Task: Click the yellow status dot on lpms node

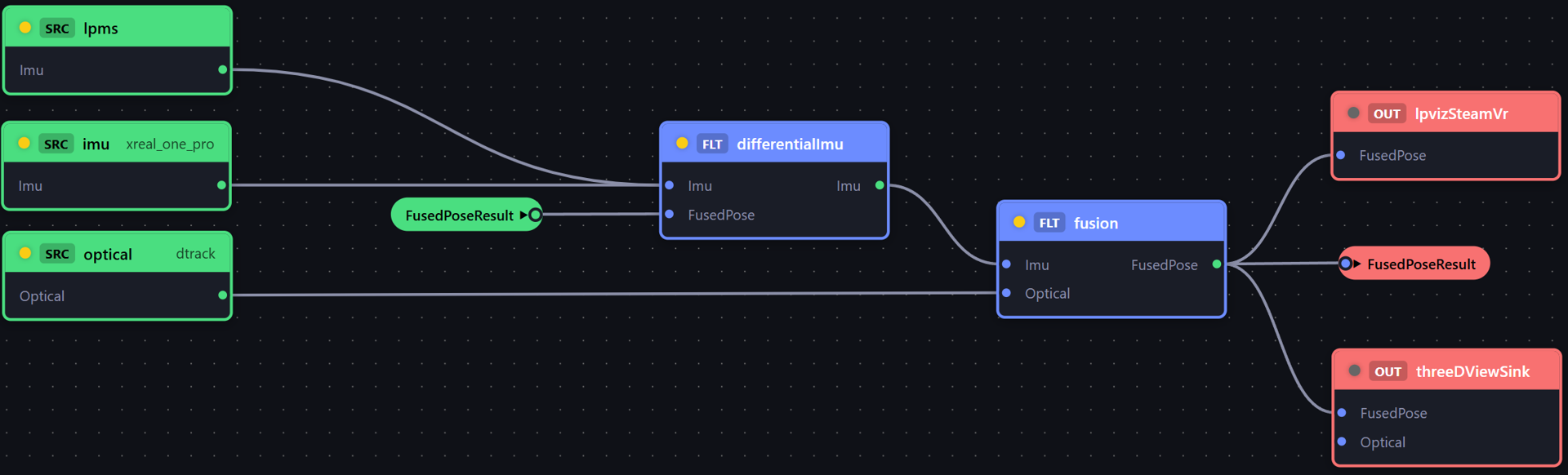Action: click(x=25, y=28)
